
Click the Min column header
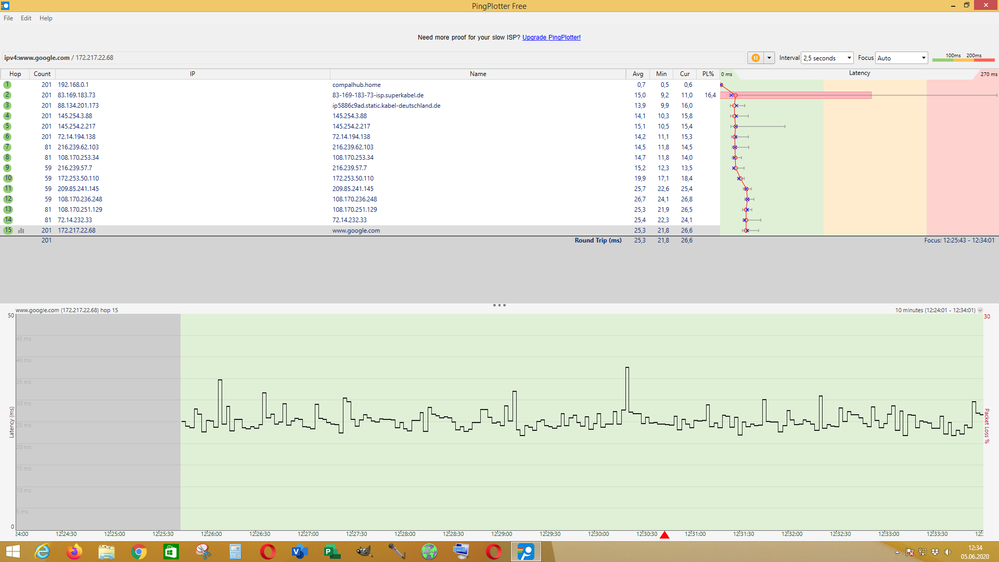point(661,74)
